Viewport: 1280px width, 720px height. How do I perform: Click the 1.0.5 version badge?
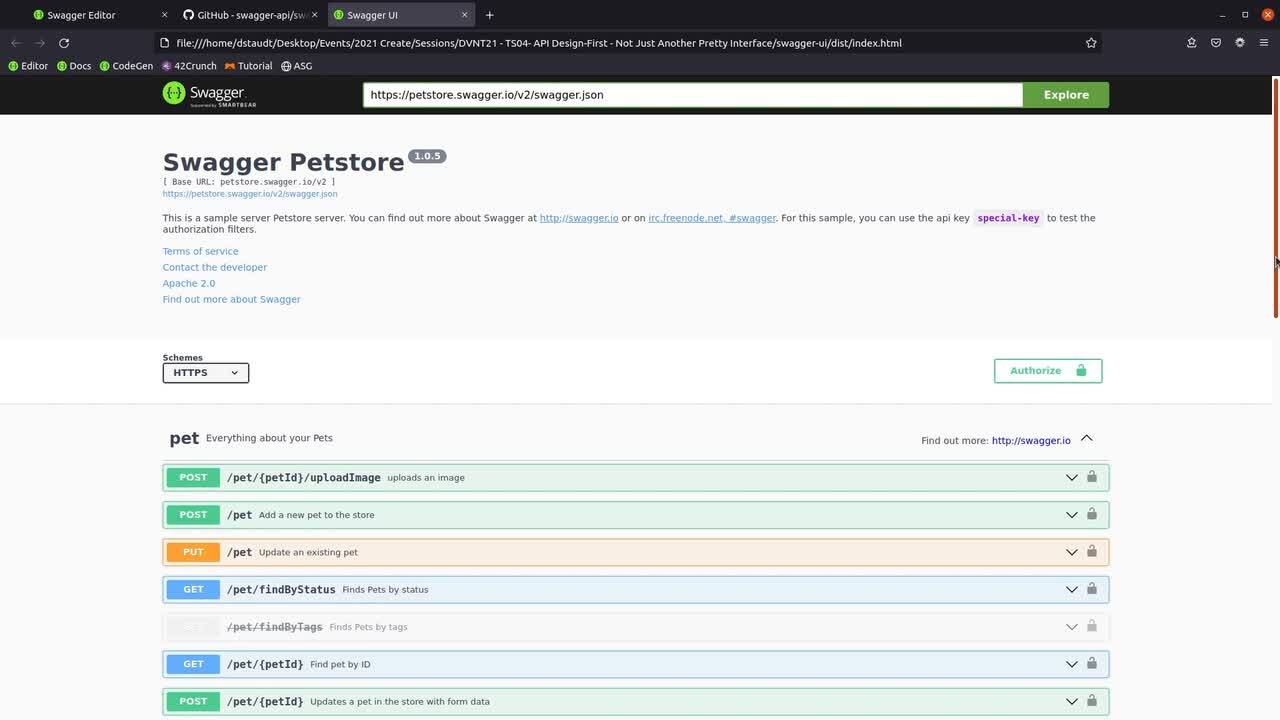click(427, 156)
